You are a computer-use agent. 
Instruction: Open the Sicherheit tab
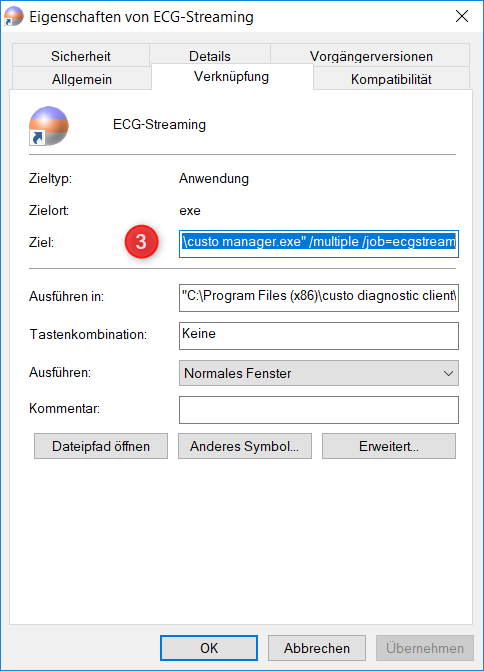pyautogui.click(x=81, y=56)
